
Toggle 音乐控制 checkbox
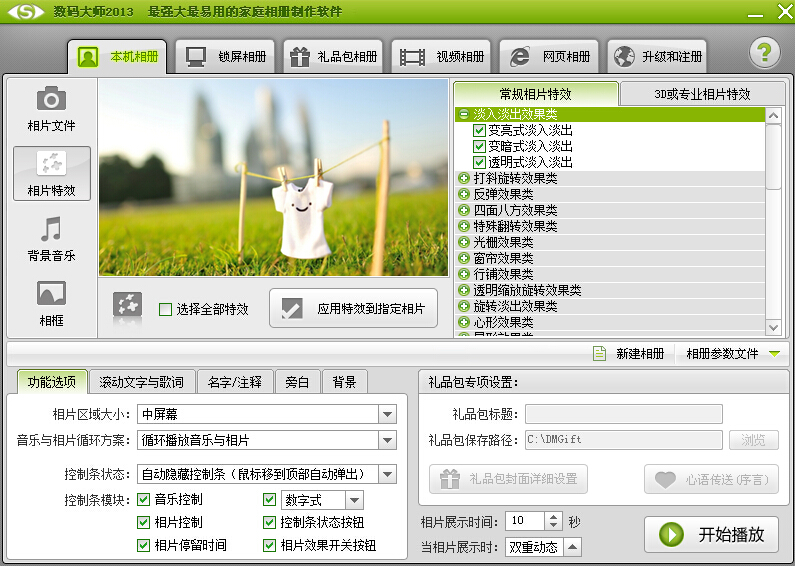pos(144,500)
